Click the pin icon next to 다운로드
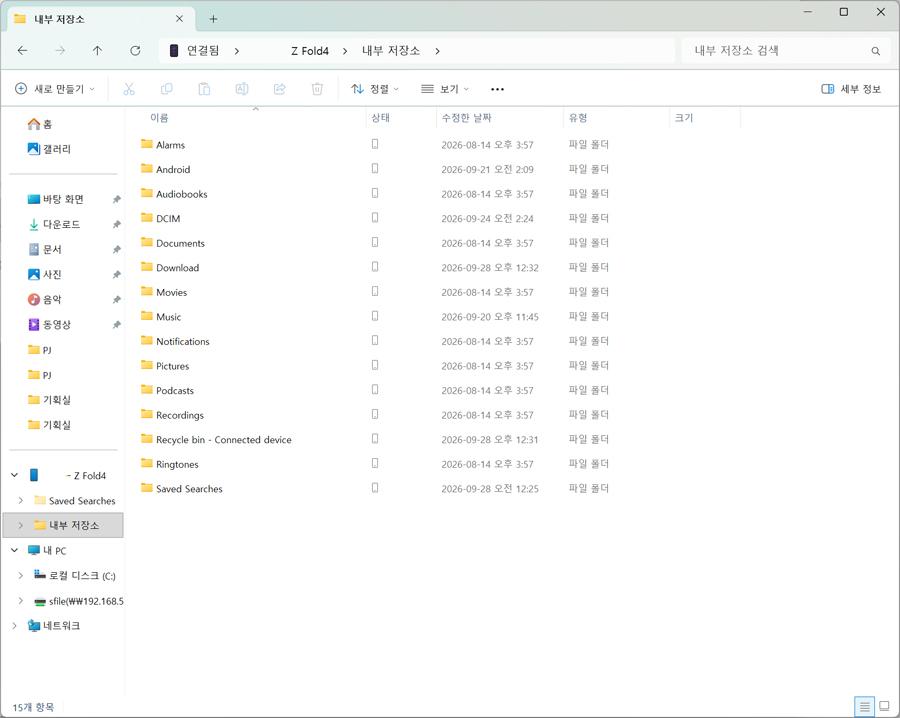 (x=117, y=224)
